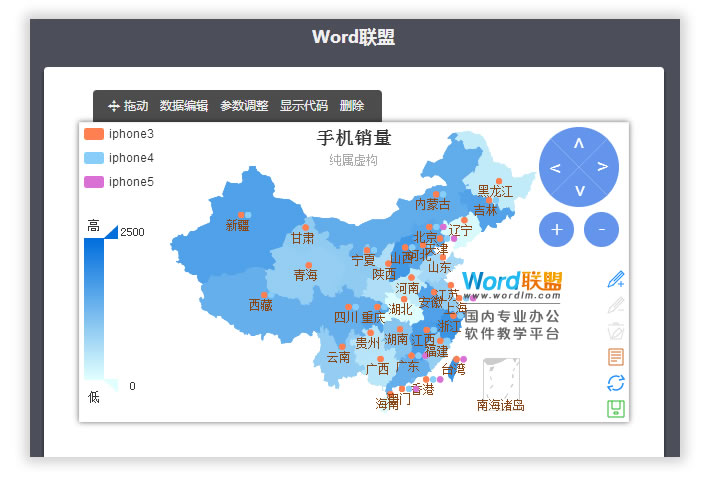Click the 拖动 move handle
Viewport: 710px width, 482px height.
[128, 106]
